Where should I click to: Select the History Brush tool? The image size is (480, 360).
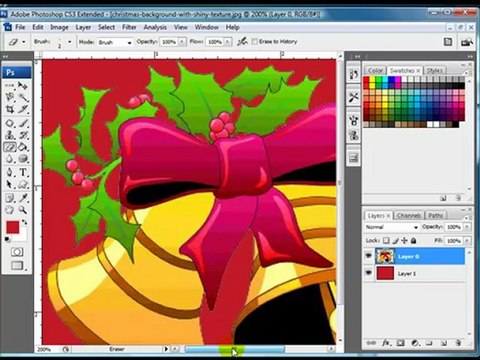coord(23,135)
